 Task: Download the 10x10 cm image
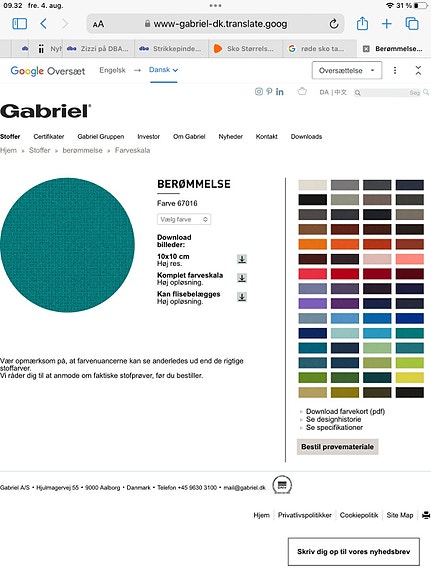242,259
